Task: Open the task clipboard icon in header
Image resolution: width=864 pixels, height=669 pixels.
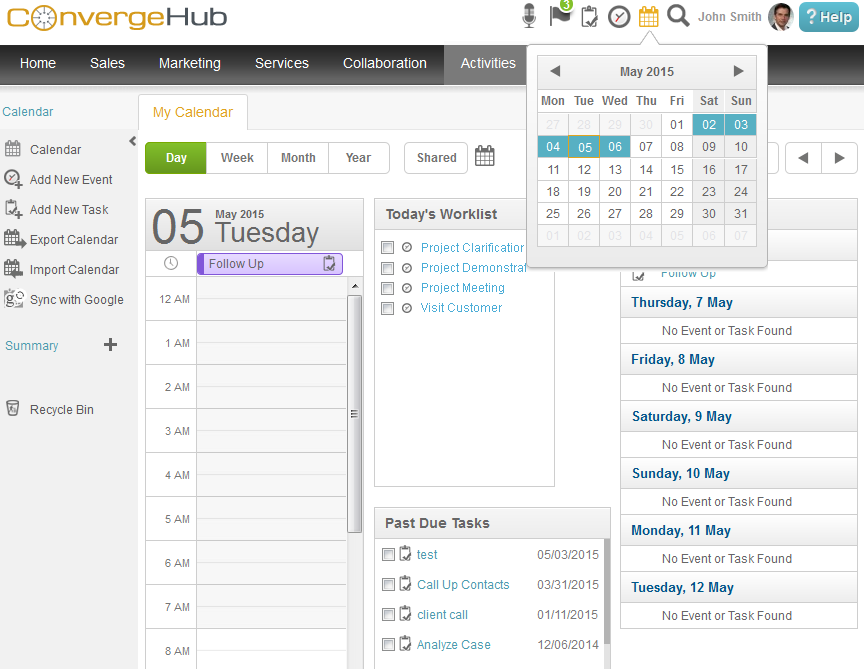Action: pyautogui.click(x=589, y=17)
